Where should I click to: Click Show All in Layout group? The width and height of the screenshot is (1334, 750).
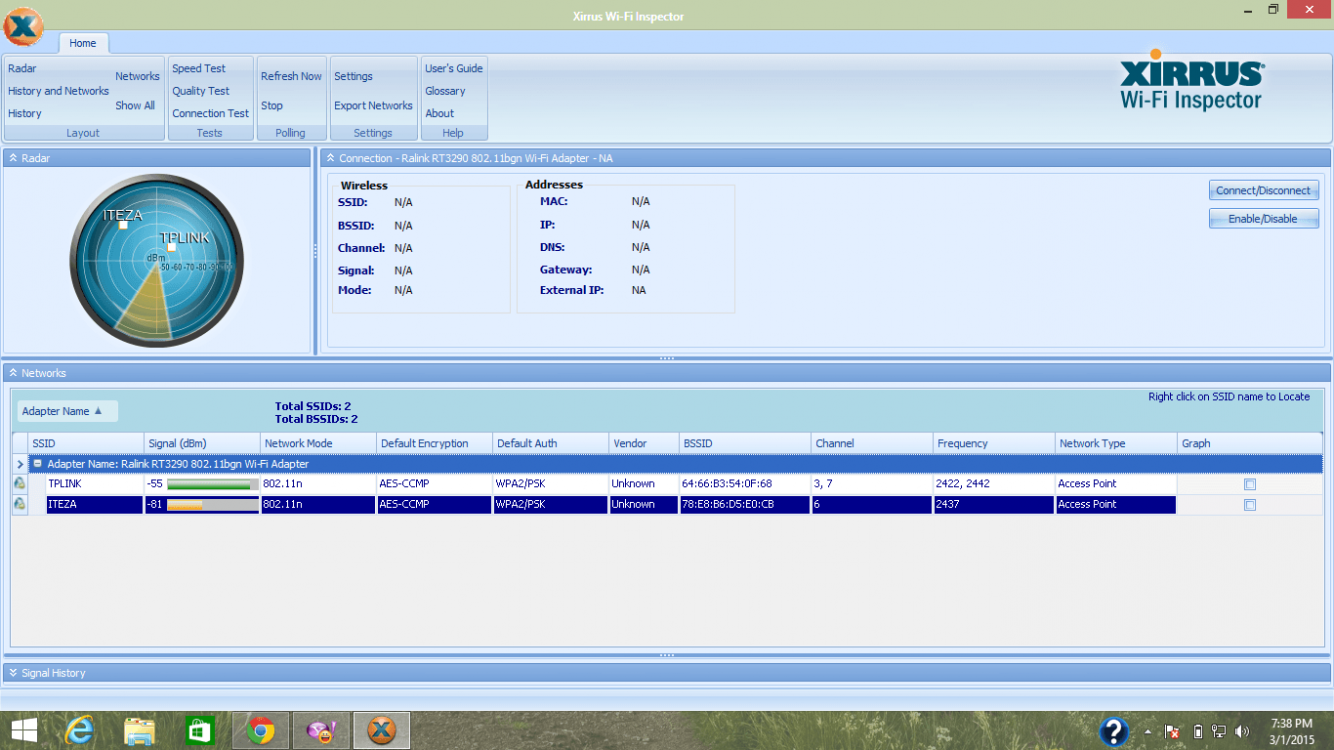tap(135, 105)
